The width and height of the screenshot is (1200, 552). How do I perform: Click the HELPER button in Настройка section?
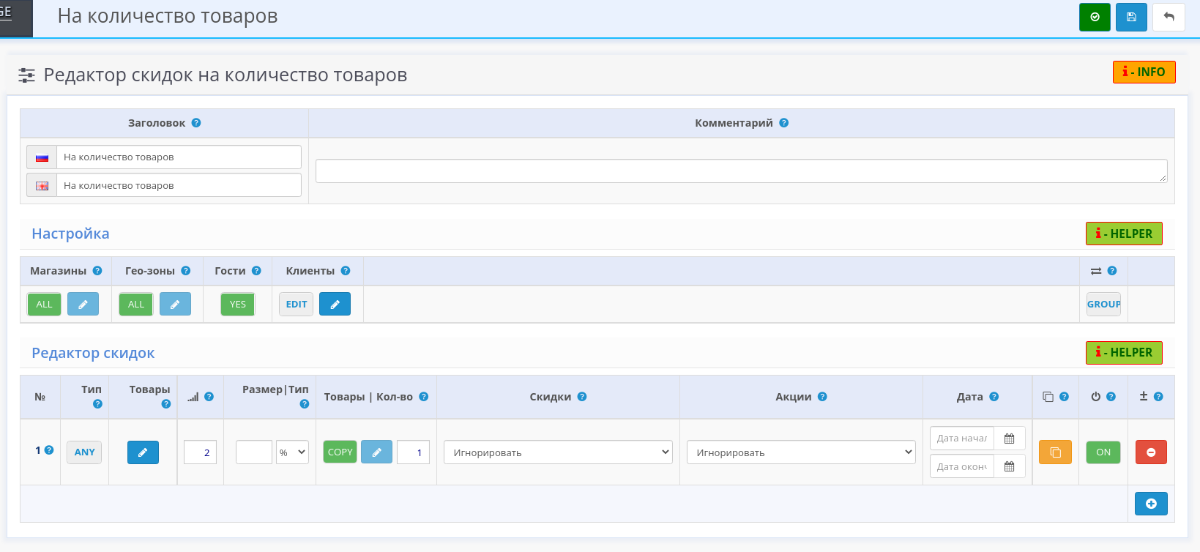[1124, 234]
